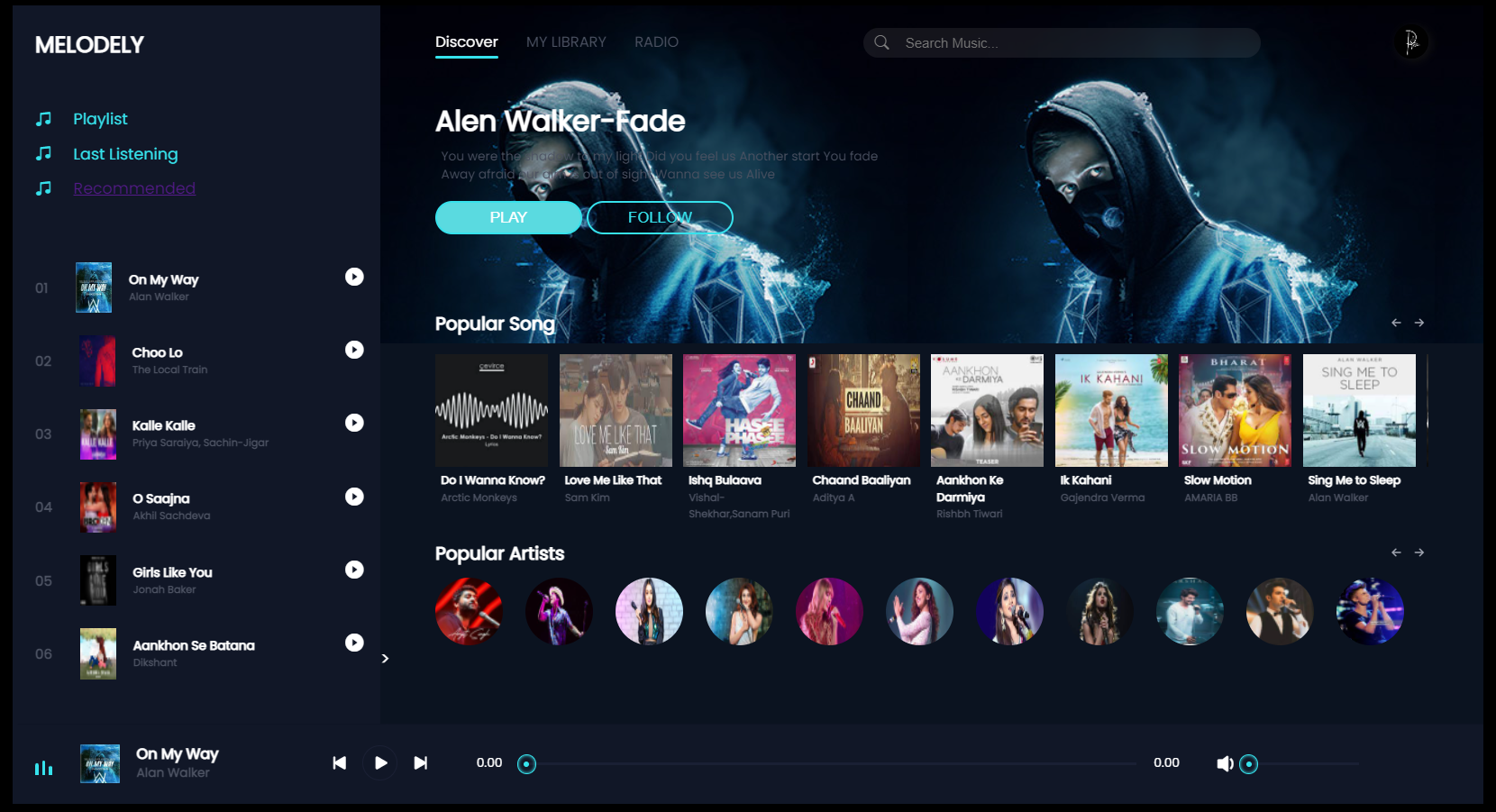Open the RADIO tab
The height and width of the screenshot is (812, 1496).
(x=656, y=41)
